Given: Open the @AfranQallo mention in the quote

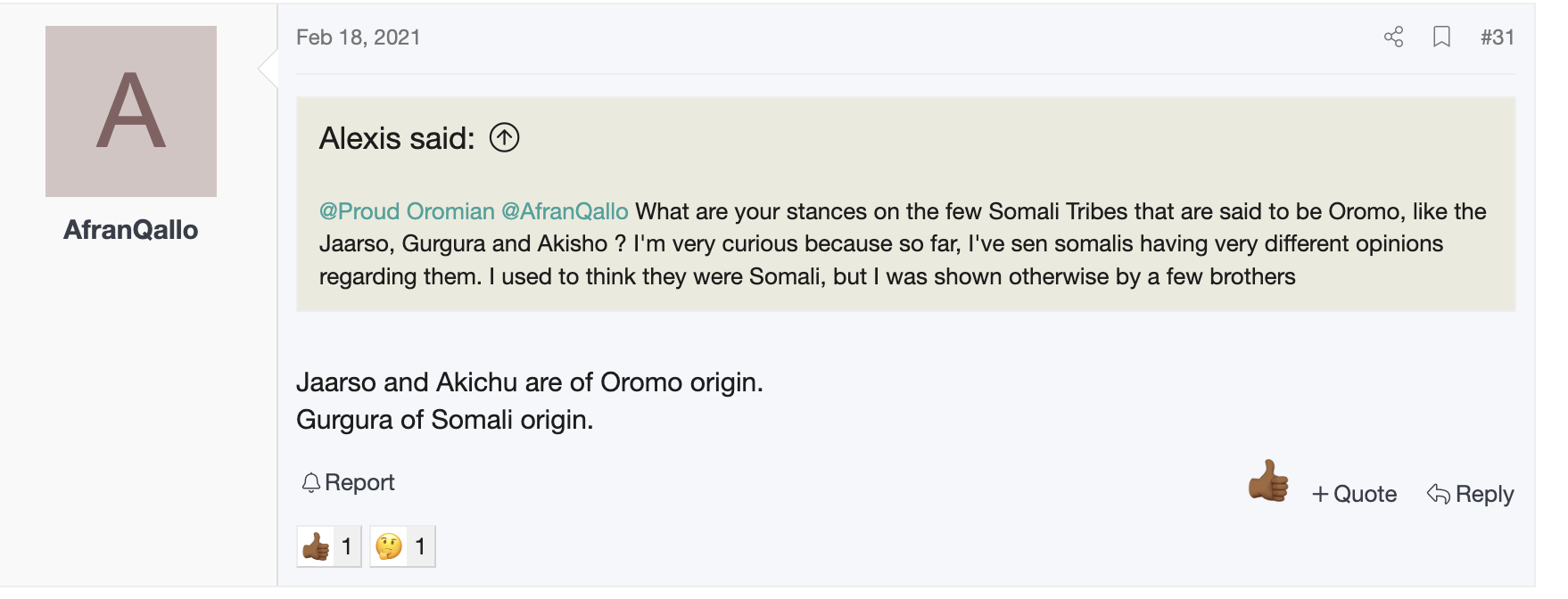Looking at the screenshot, I should point(565,211).
